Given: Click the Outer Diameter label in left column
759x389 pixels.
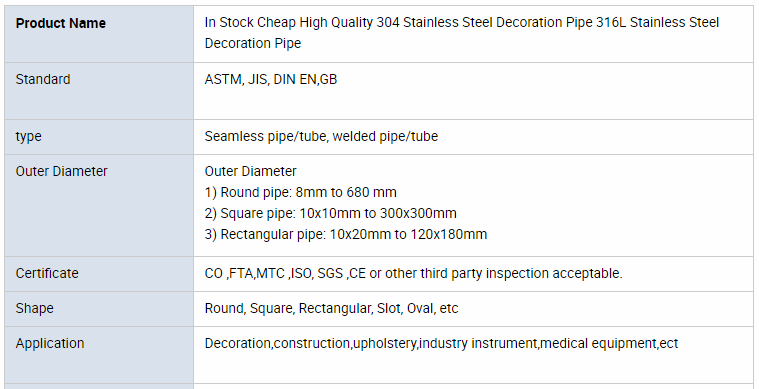Looking at the screenshot, I should 61,171.
